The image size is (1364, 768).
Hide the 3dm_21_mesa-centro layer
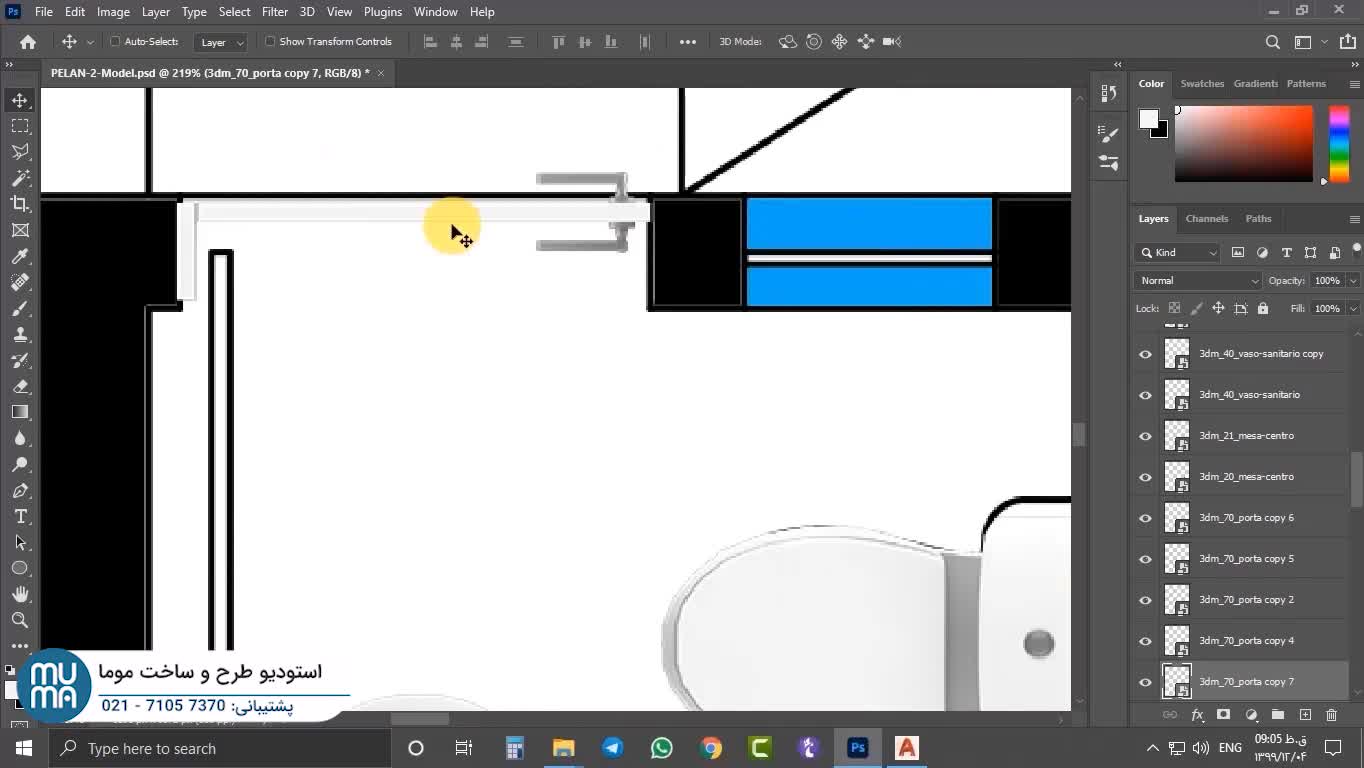tap(1145, 436)
